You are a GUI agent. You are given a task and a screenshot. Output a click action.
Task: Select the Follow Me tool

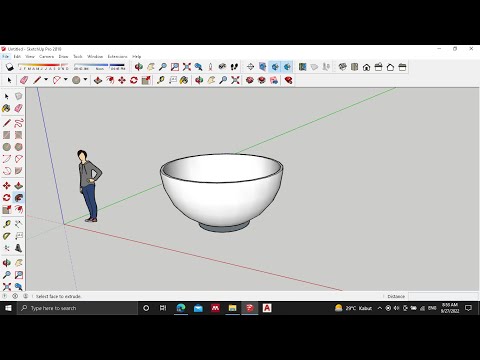point(18,198)
